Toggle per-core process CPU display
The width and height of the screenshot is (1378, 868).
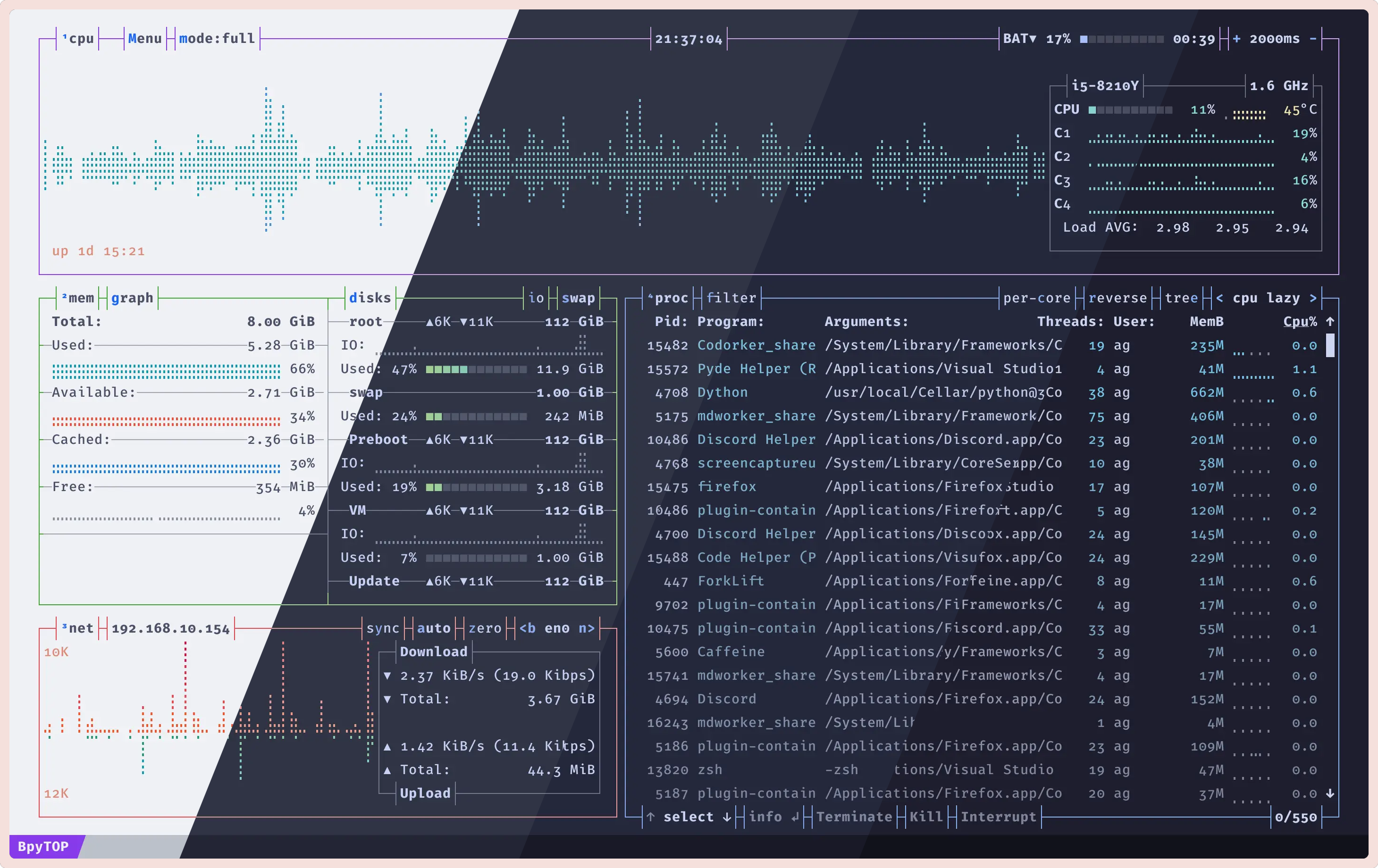[x=1036, y=298]
